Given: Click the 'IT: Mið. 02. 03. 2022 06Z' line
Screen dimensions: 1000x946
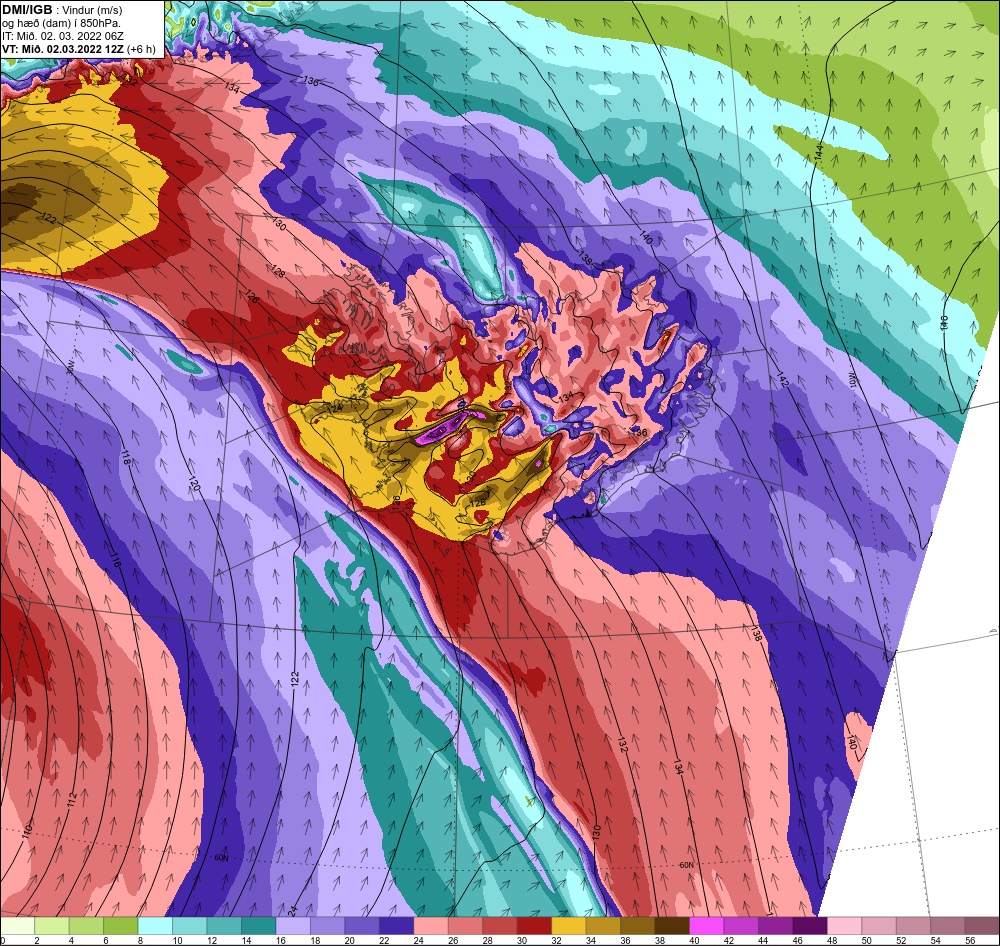Looking at the screenshot, I should tap(62, 36).
